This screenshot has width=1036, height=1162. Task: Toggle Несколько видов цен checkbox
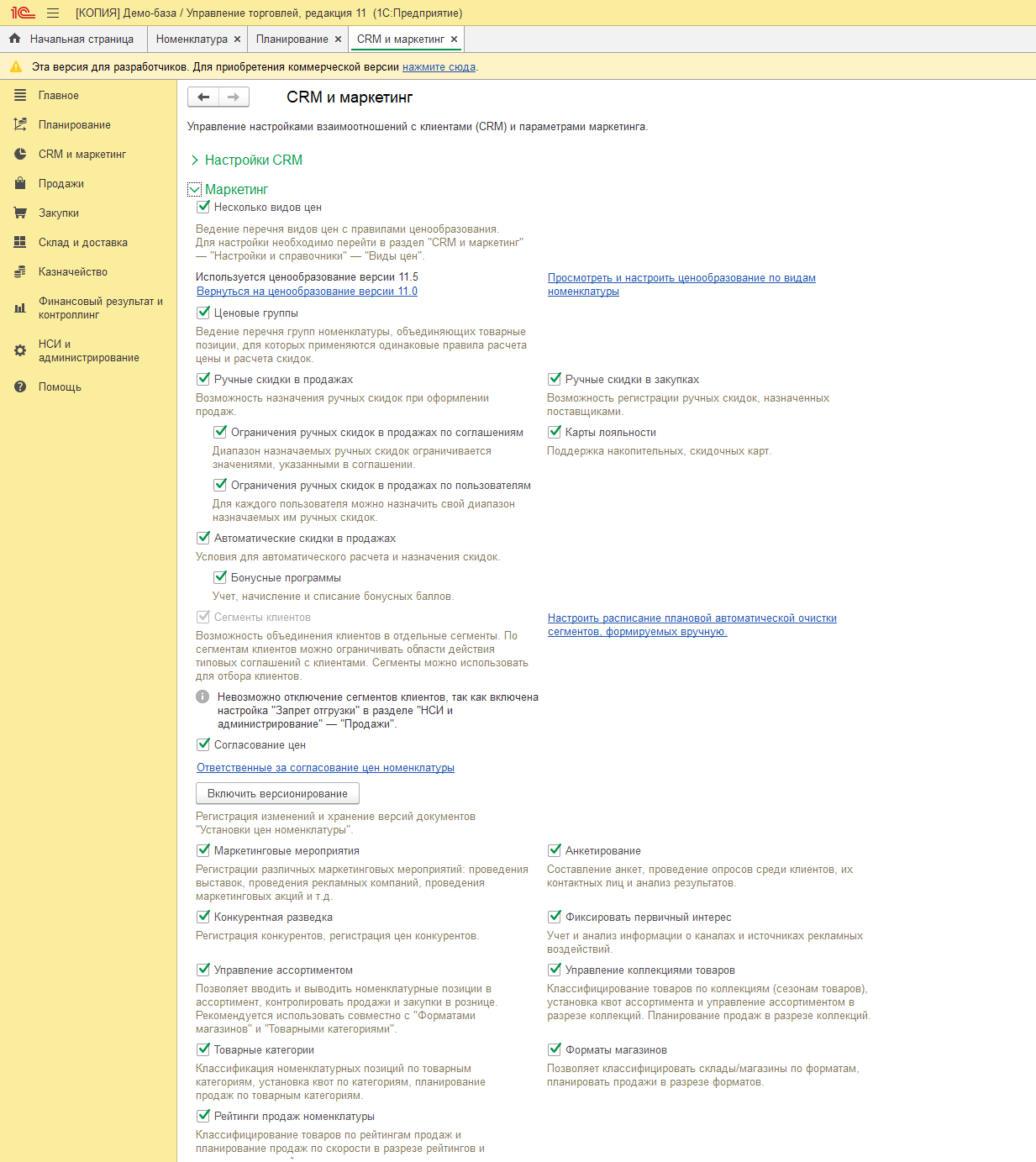(x=203, y=207)
